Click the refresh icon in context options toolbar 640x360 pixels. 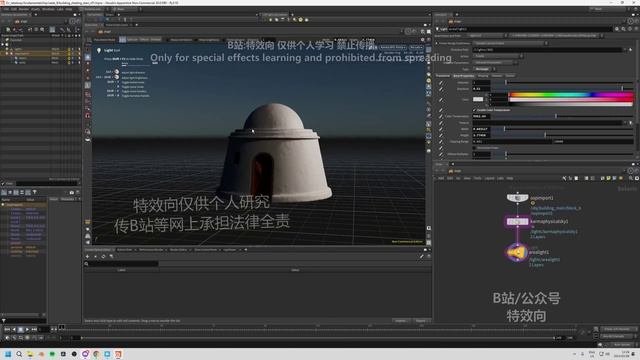tap(103, 256)
